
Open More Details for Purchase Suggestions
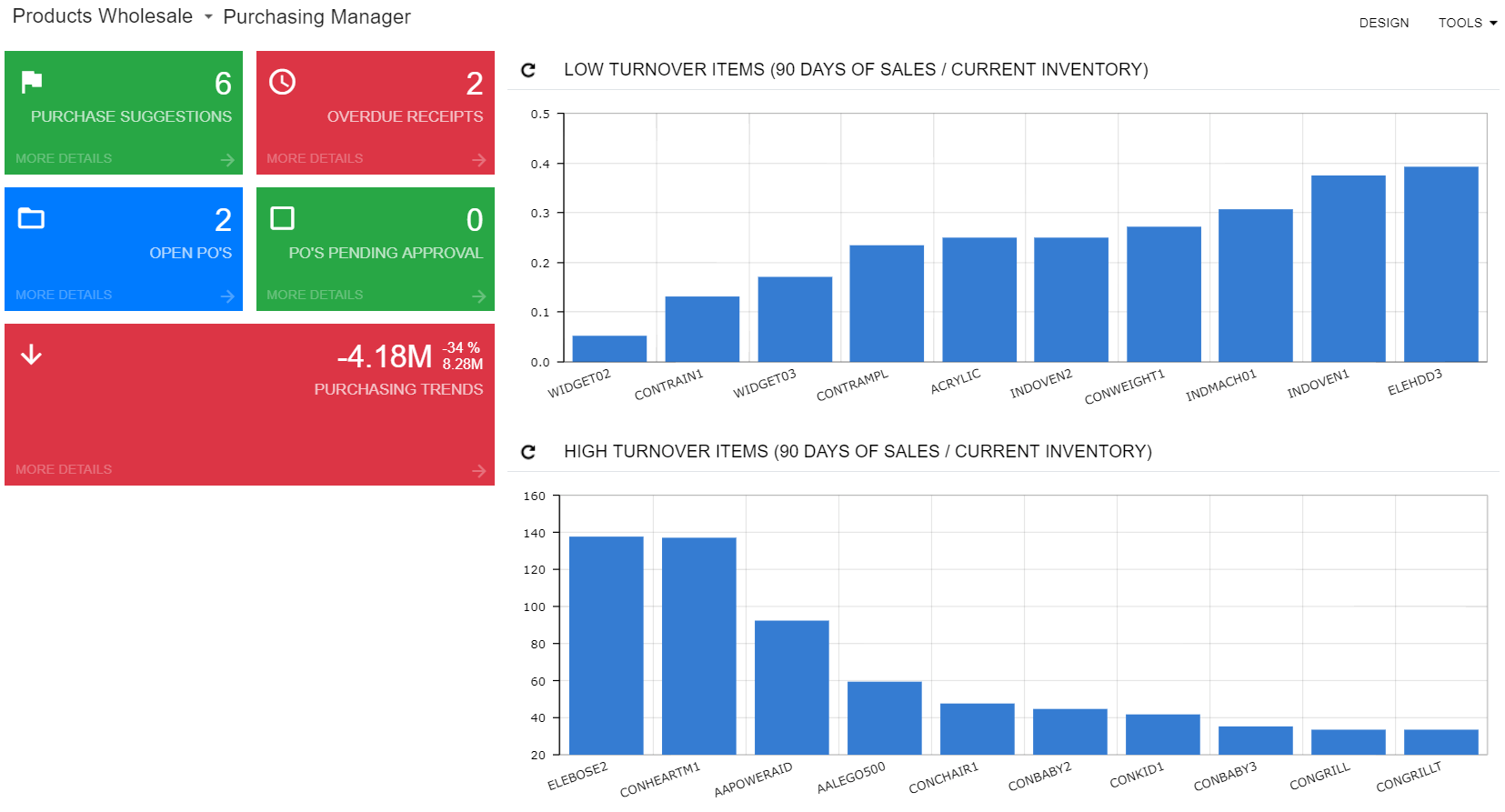(x=64, y=158)
